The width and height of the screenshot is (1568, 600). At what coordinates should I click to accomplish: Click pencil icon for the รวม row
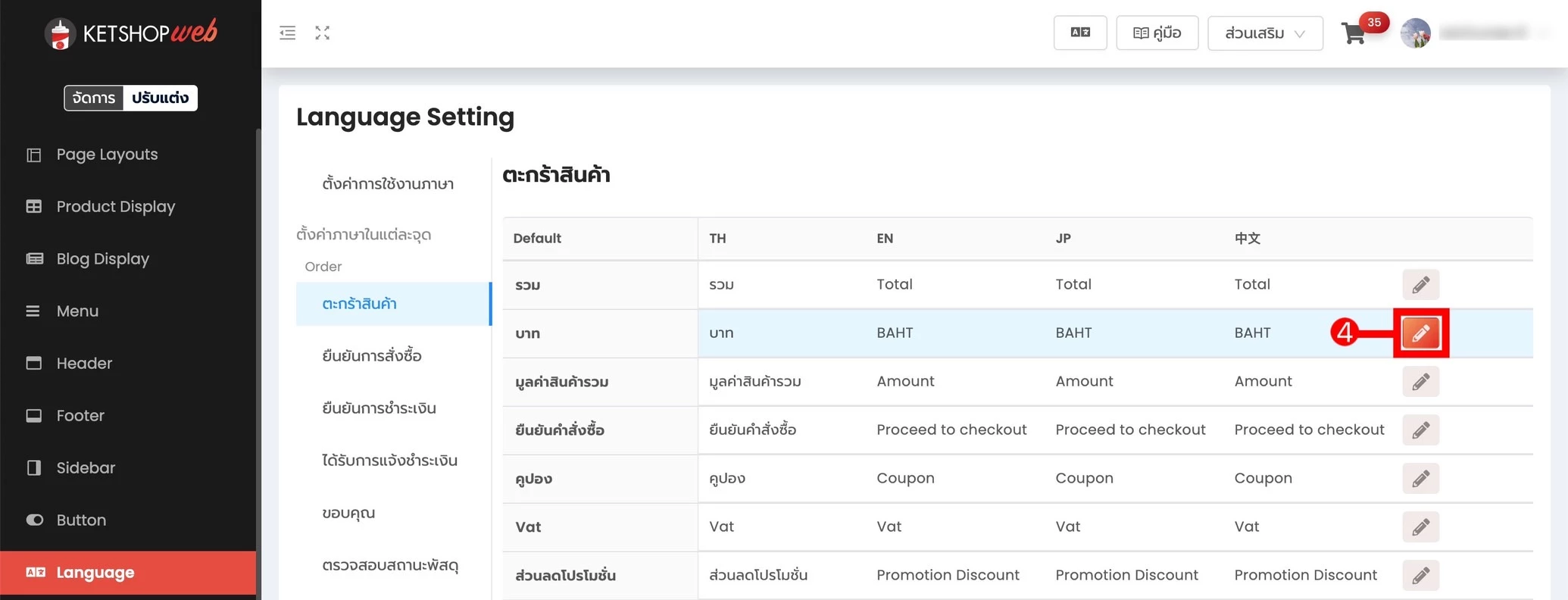click(x=1420, y=285)
